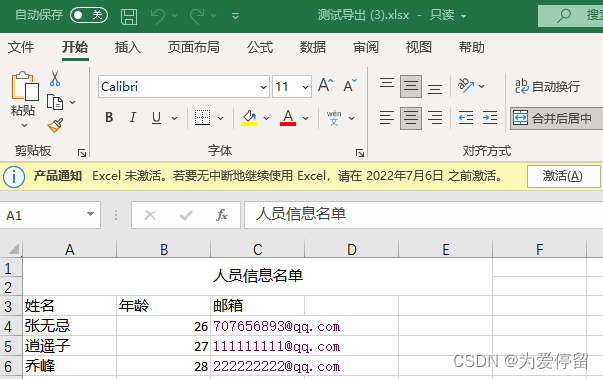Toggle the Middle Align icon
The image size is (603, 379).
[x=411, y=86]
